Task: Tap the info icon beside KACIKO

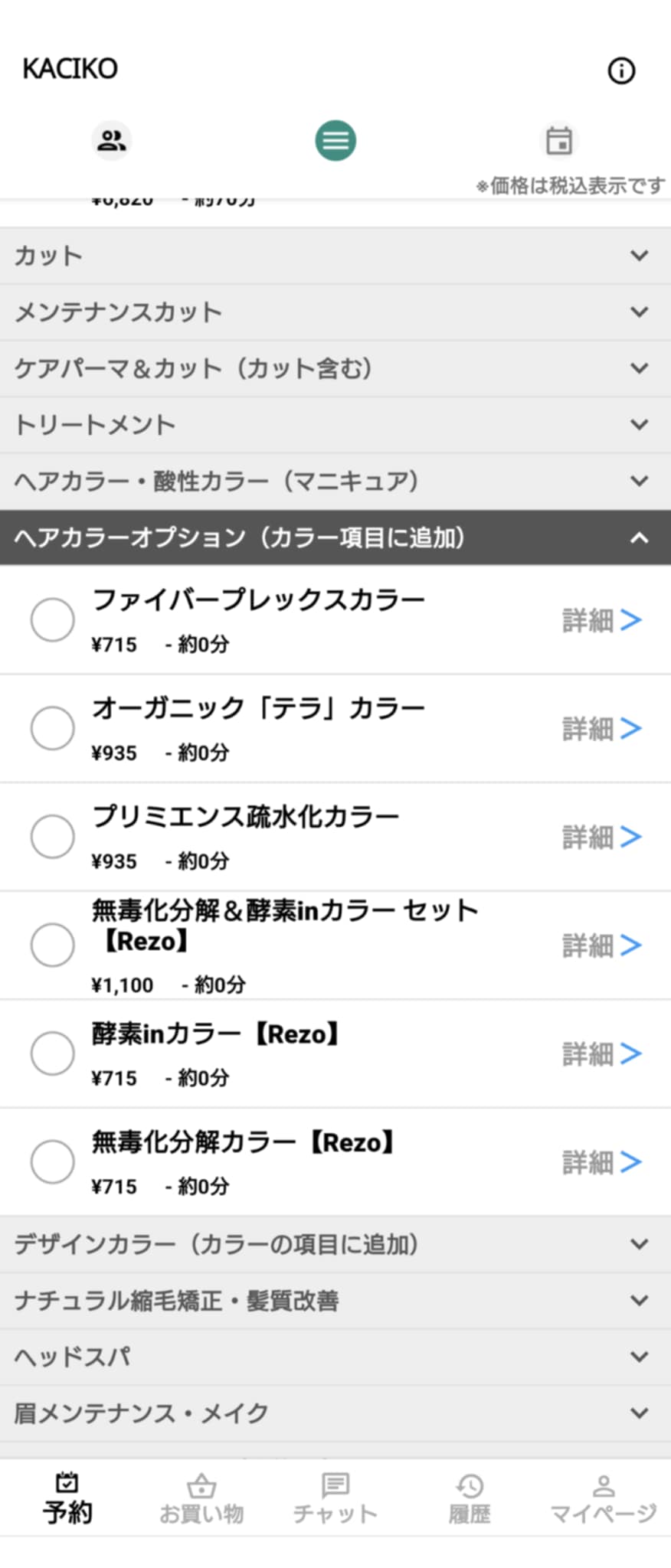Action: pos(621,70)
